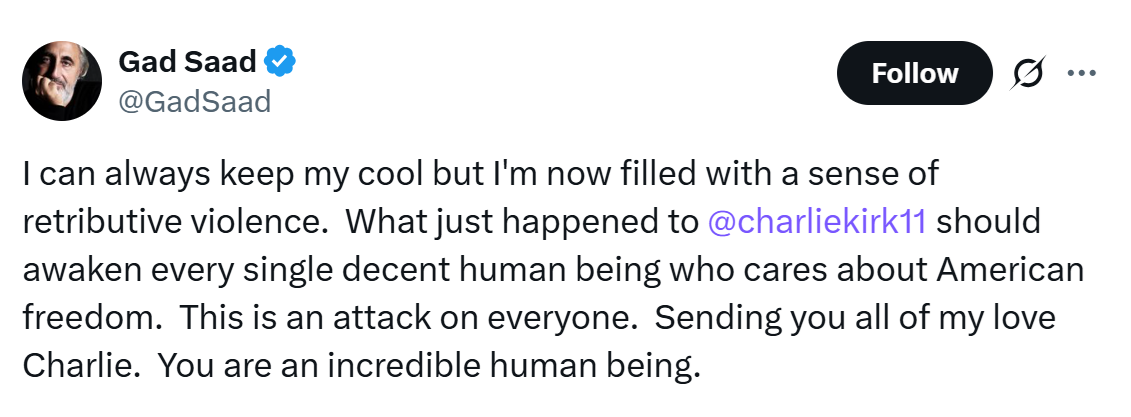Click the Gad Saad display name
Viewport: 1131px width, 417px height.
click(187, 63)
